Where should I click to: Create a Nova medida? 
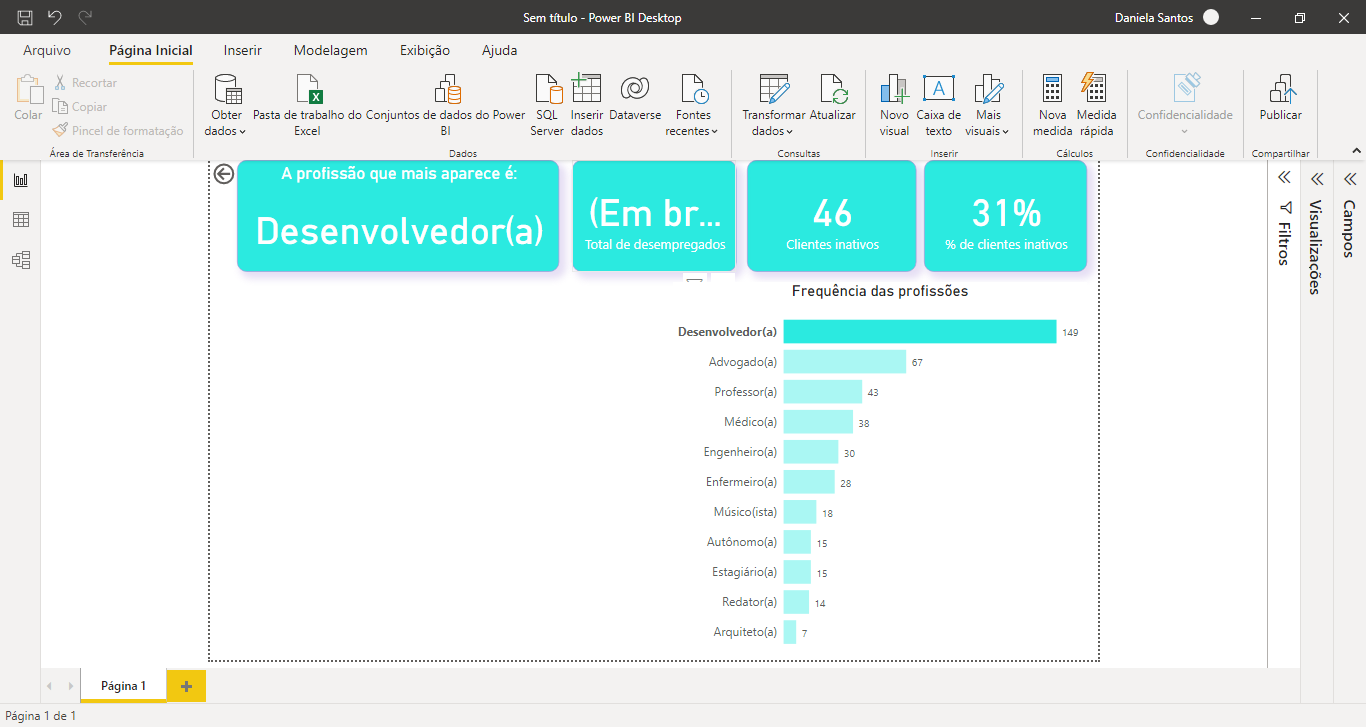1052,105
